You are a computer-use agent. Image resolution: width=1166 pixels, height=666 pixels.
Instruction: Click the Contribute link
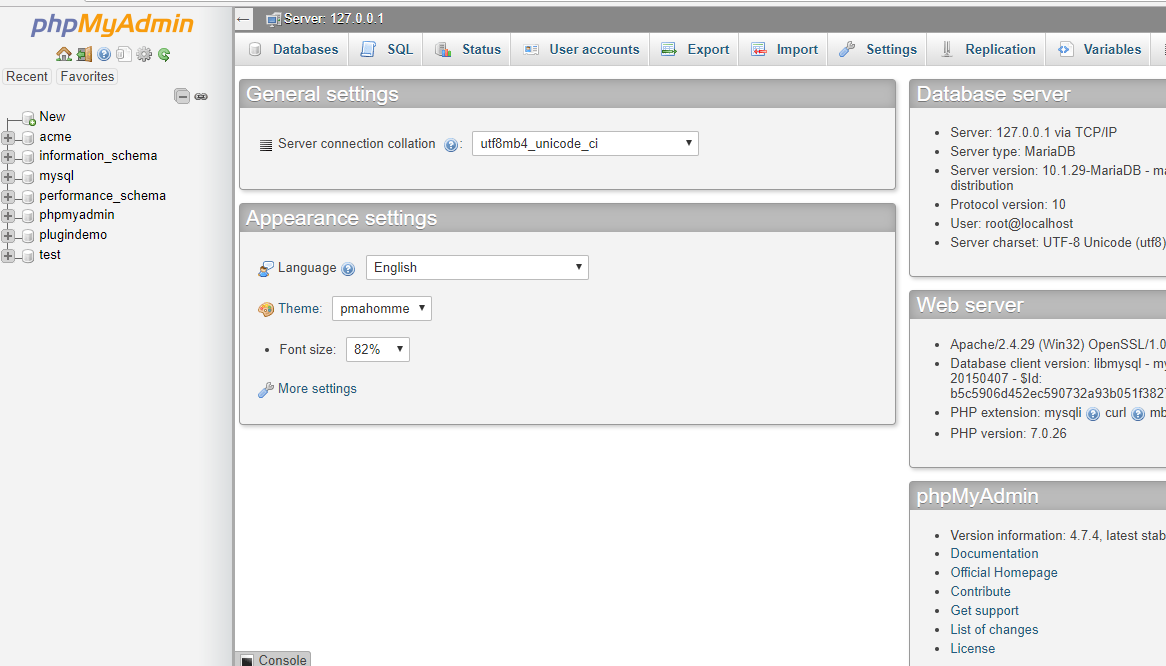980,592
